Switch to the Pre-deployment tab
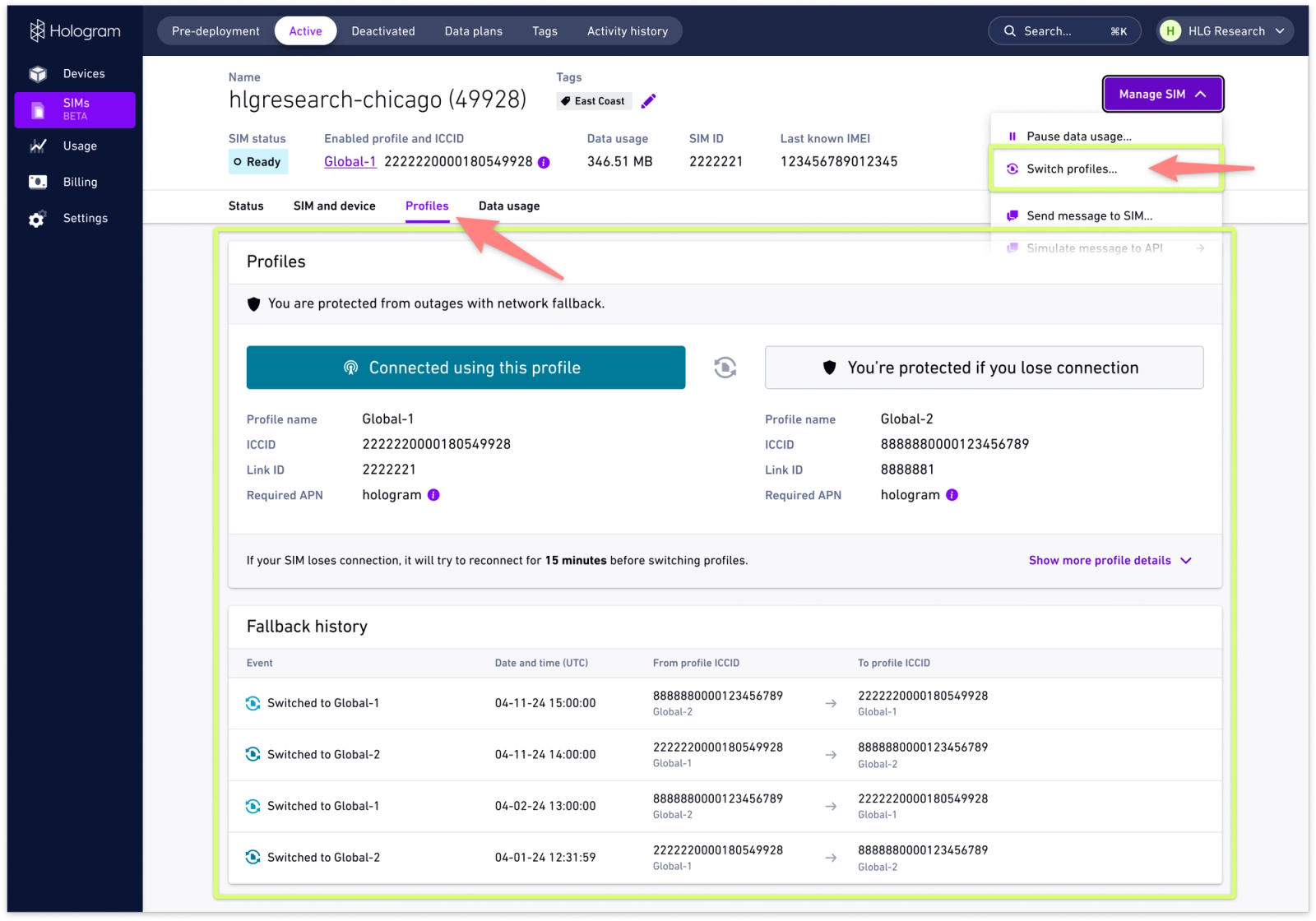 (215, 31)
